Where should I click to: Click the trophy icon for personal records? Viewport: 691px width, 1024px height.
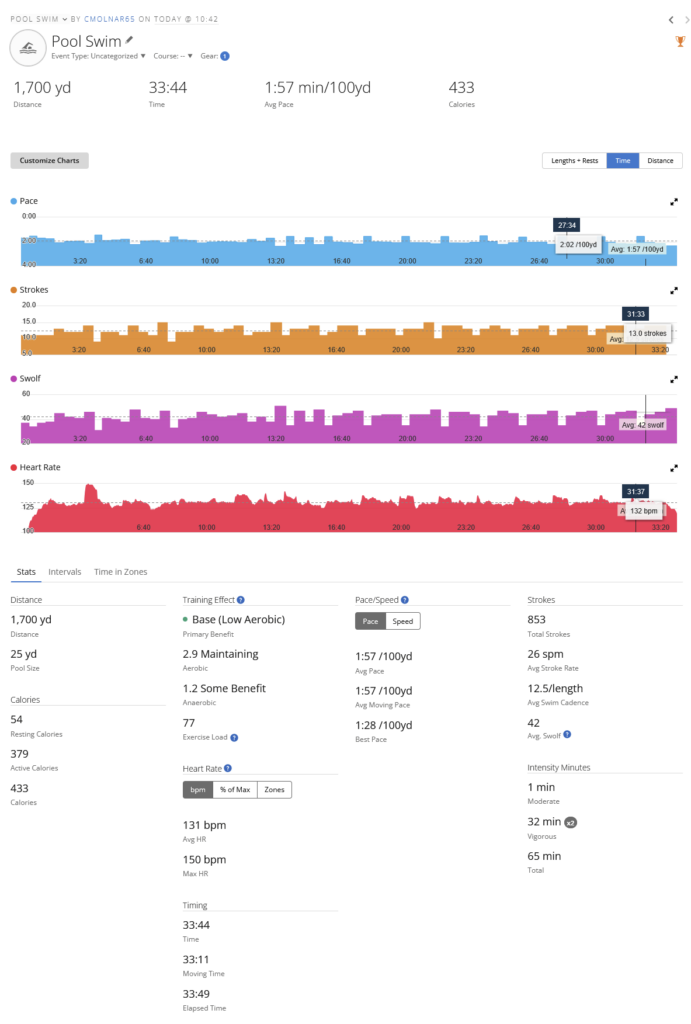[x=680, y=41]
